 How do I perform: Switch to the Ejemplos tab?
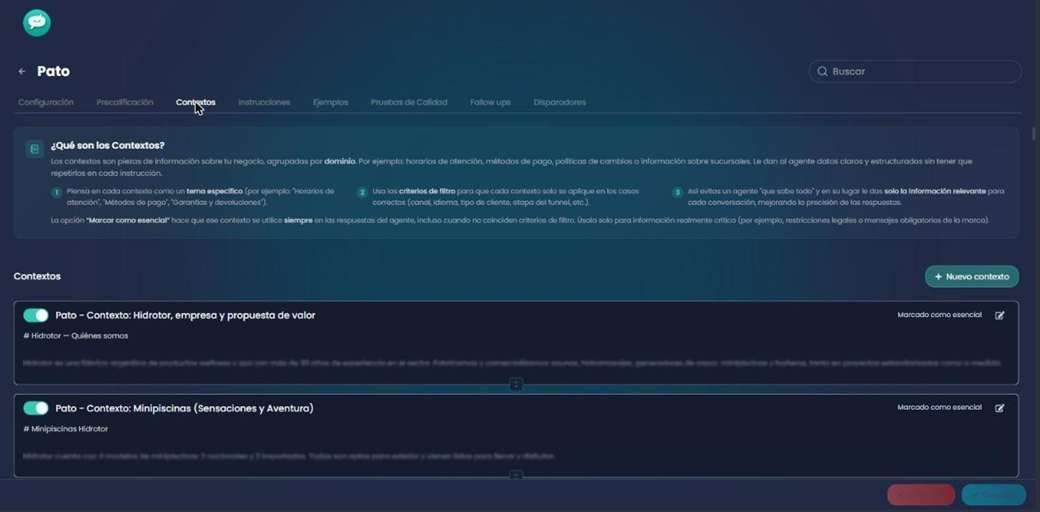[330, 102]
